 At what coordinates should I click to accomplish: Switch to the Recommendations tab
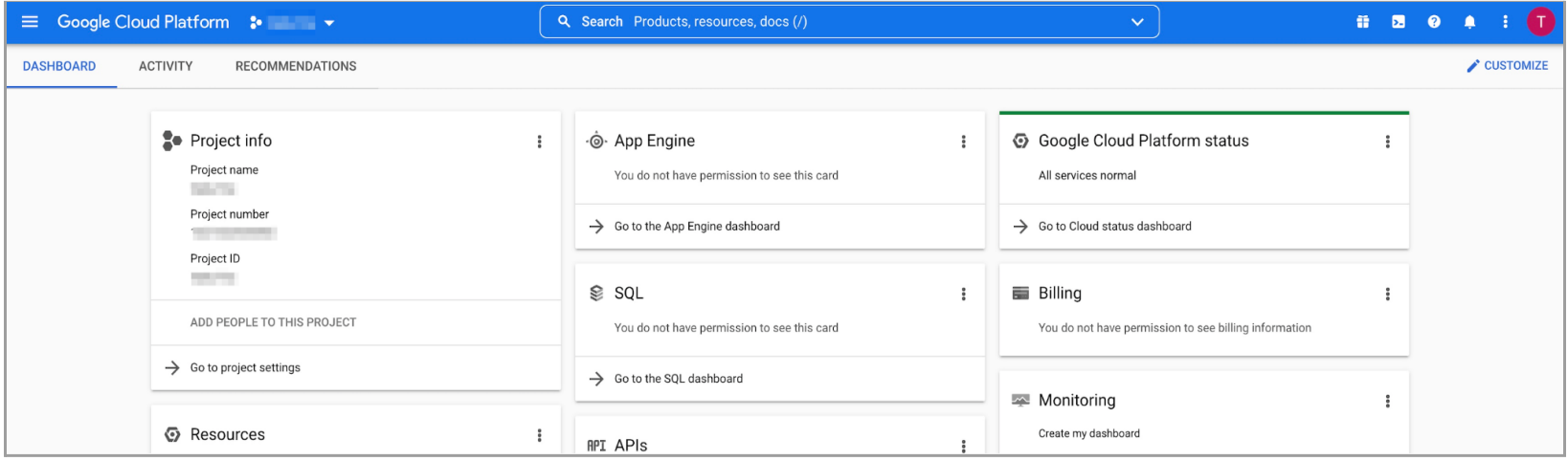pyautogui.click(x=296, y=66)
